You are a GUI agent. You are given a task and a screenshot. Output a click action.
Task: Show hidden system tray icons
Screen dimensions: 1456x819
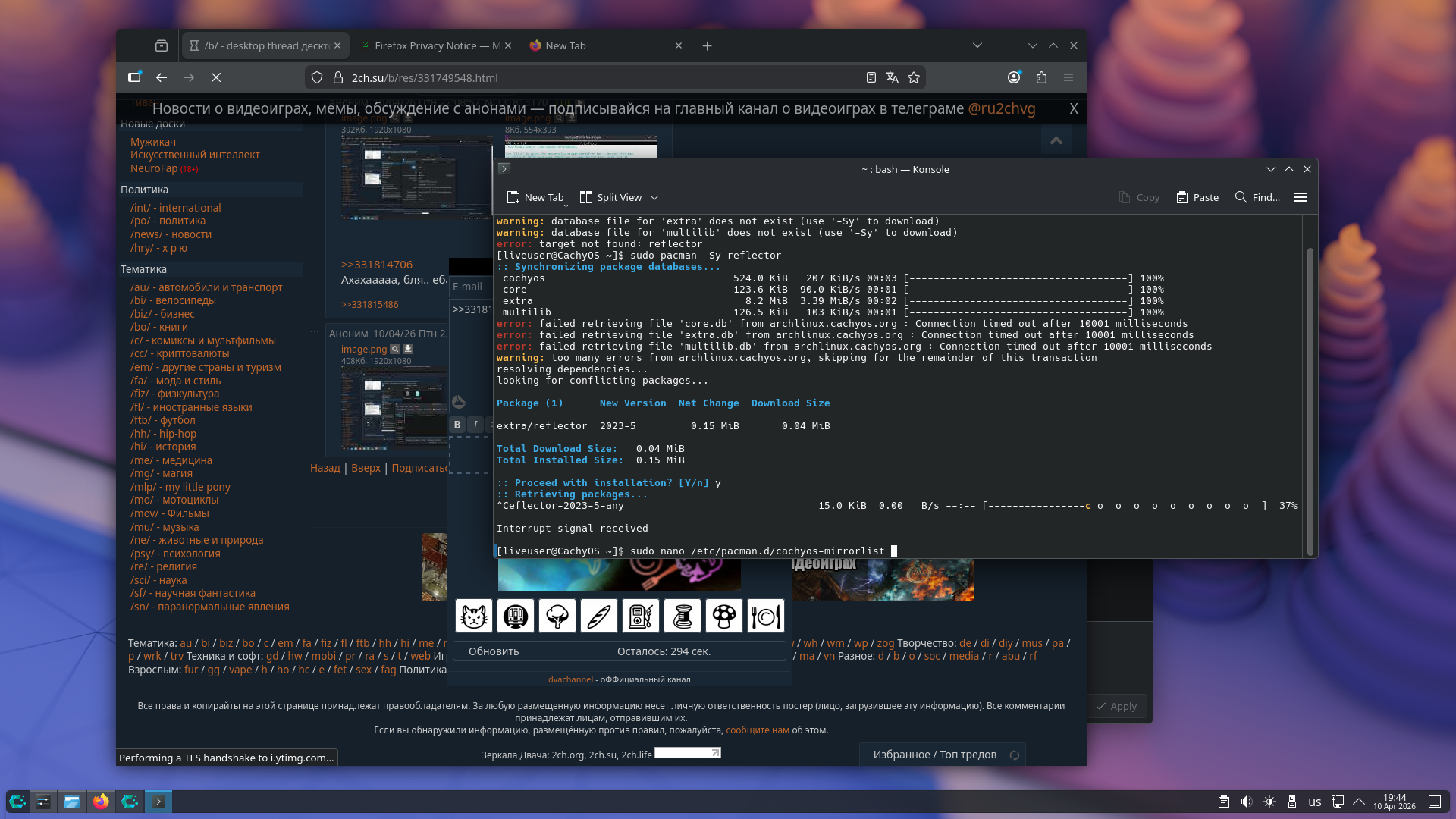(x=1359, y=802)
